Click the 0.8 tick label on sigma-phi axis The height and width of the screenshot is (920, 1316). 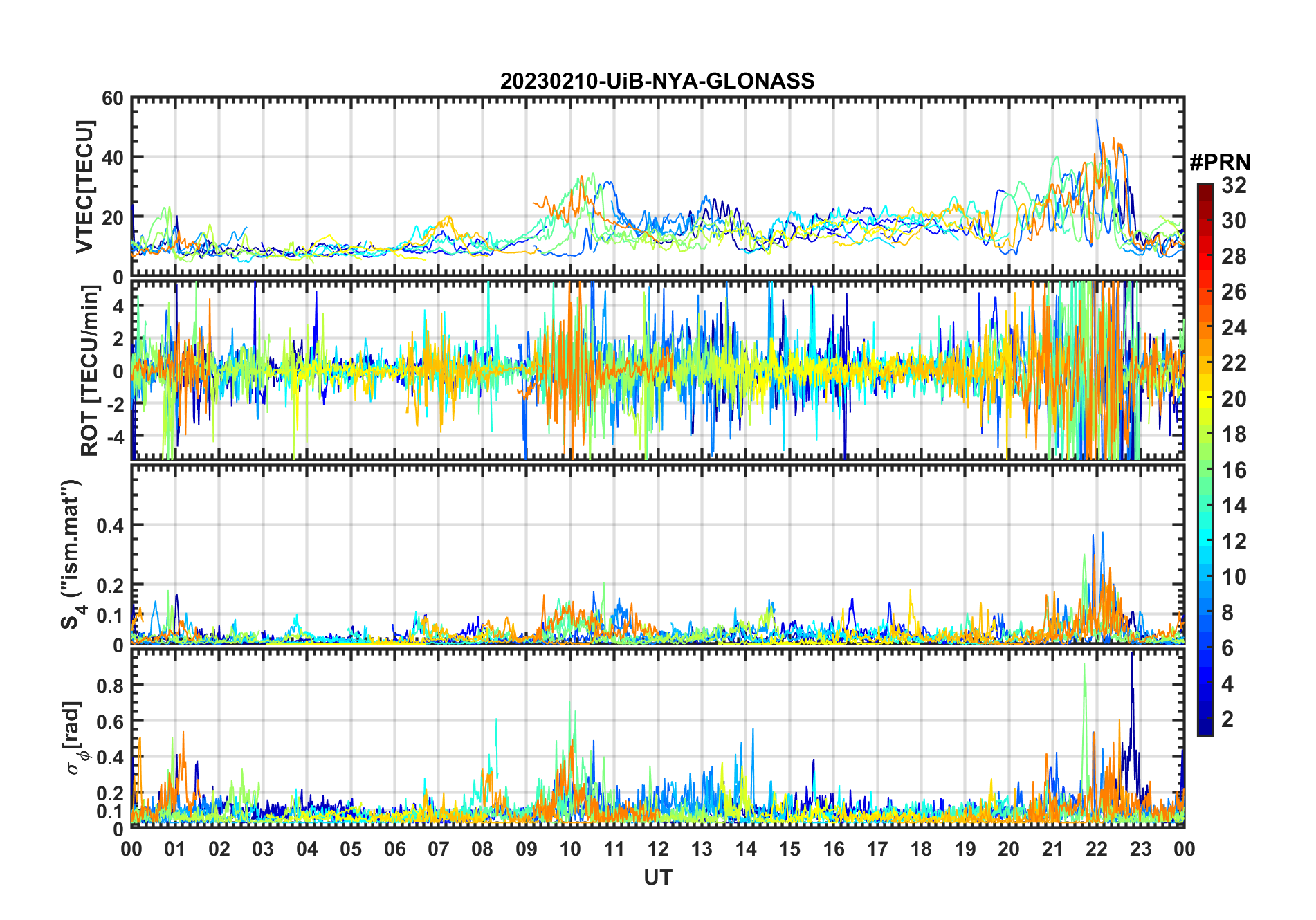[110, 686]
